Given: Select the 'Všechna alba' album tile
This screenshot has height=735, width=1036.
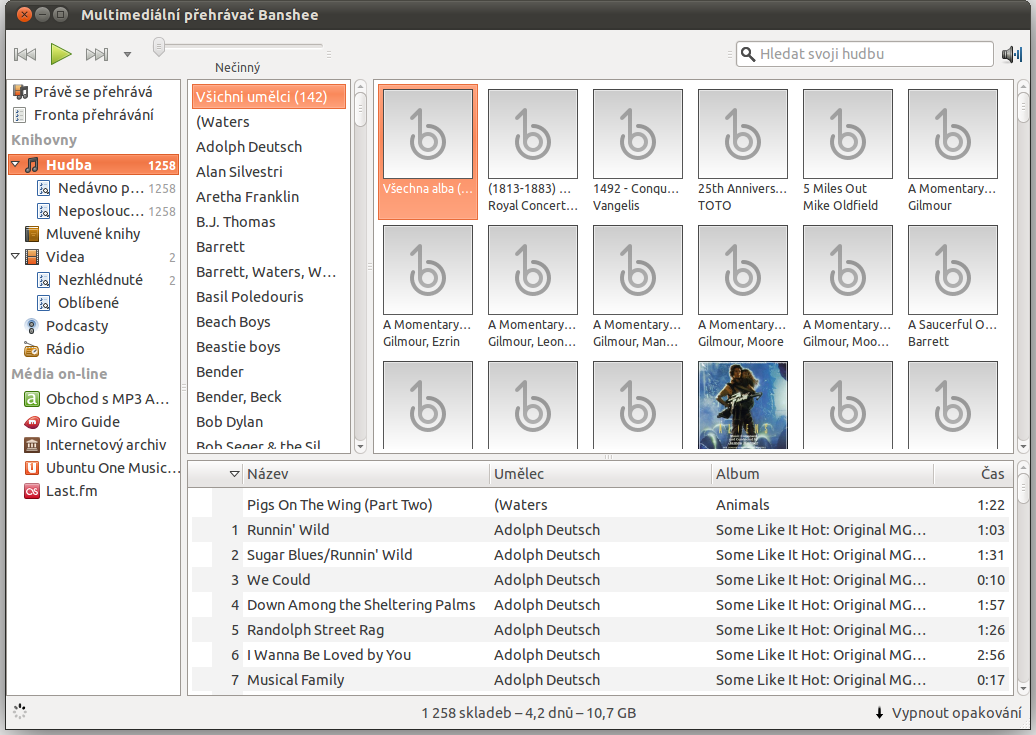Looking at the screenshot, I should point(428,151).
